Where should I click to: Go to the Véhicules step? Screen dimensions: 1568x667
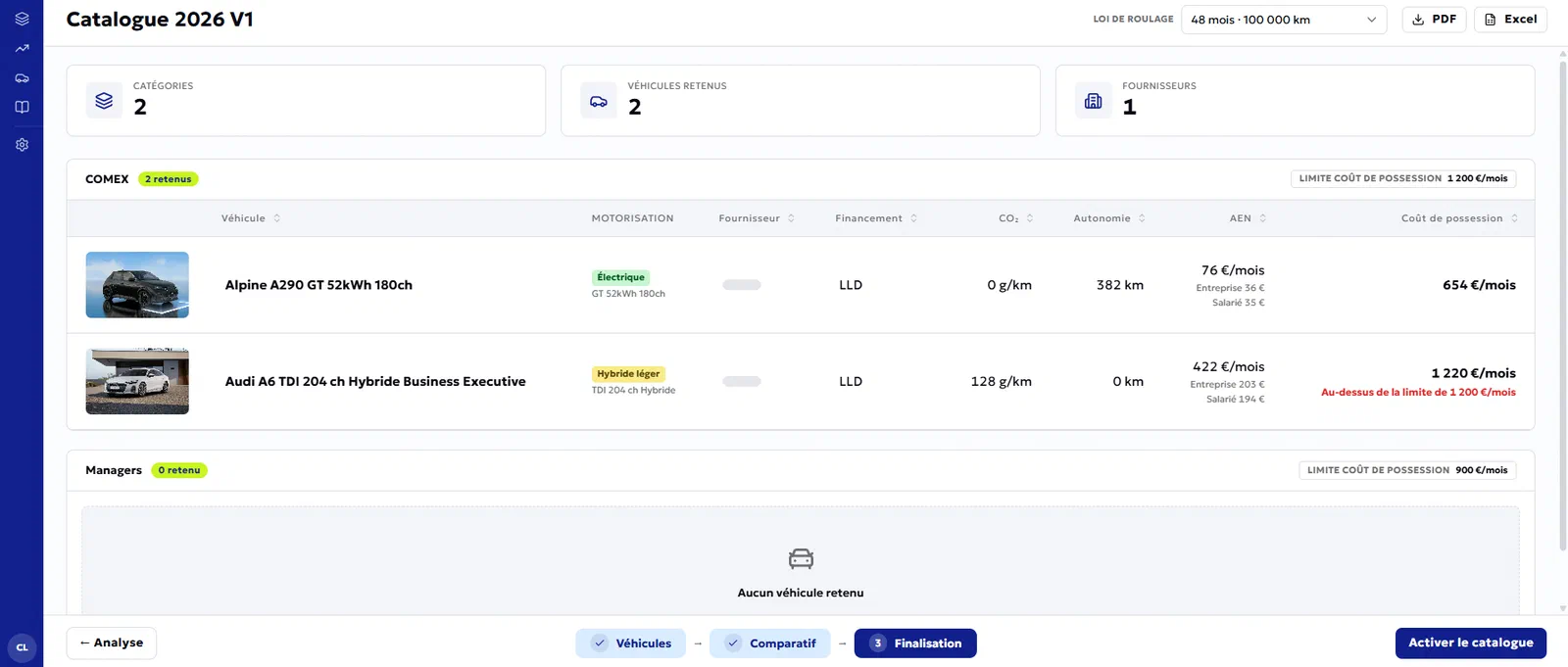tap(630, 643)
